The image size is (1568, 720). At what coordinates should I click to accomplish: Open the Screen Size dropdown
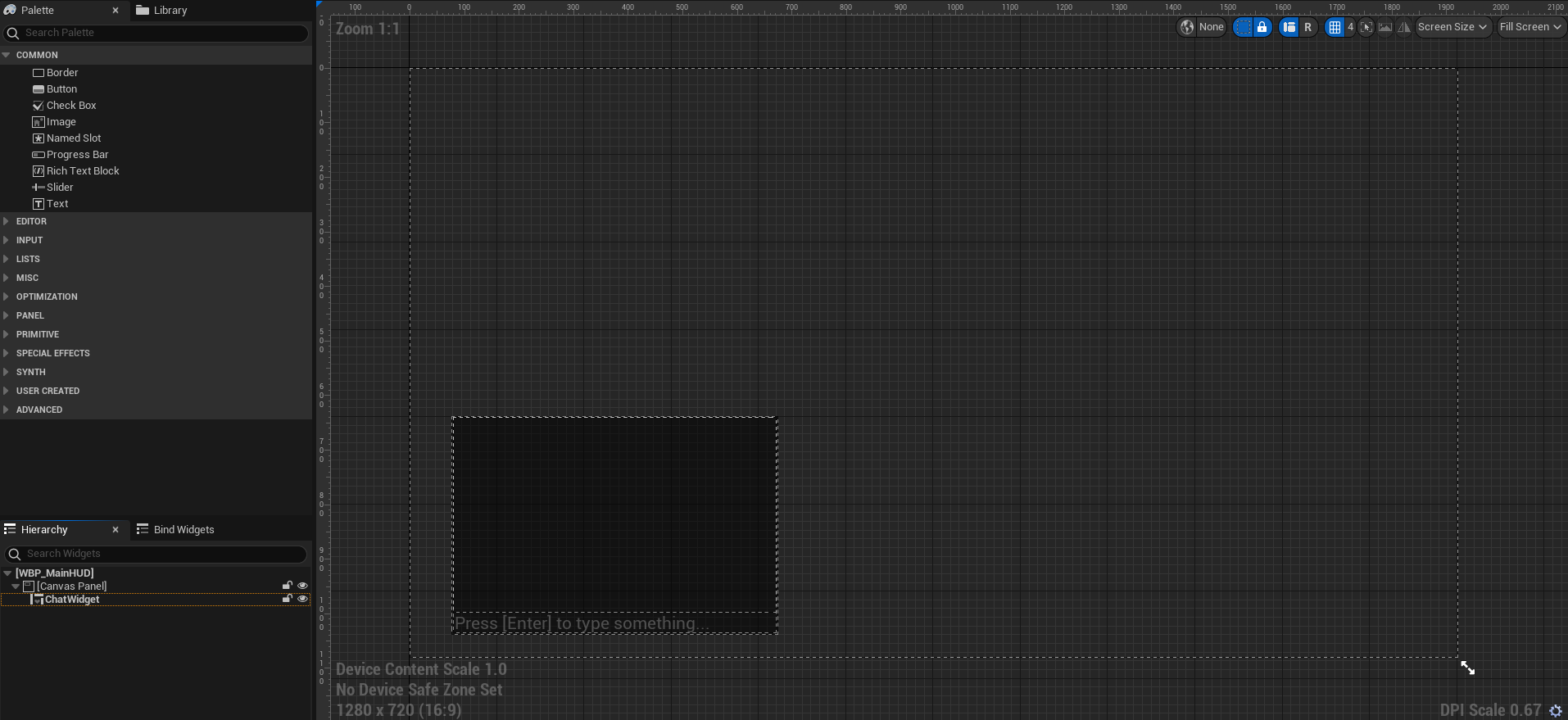pyautogui.click(x=1452, y=27)
